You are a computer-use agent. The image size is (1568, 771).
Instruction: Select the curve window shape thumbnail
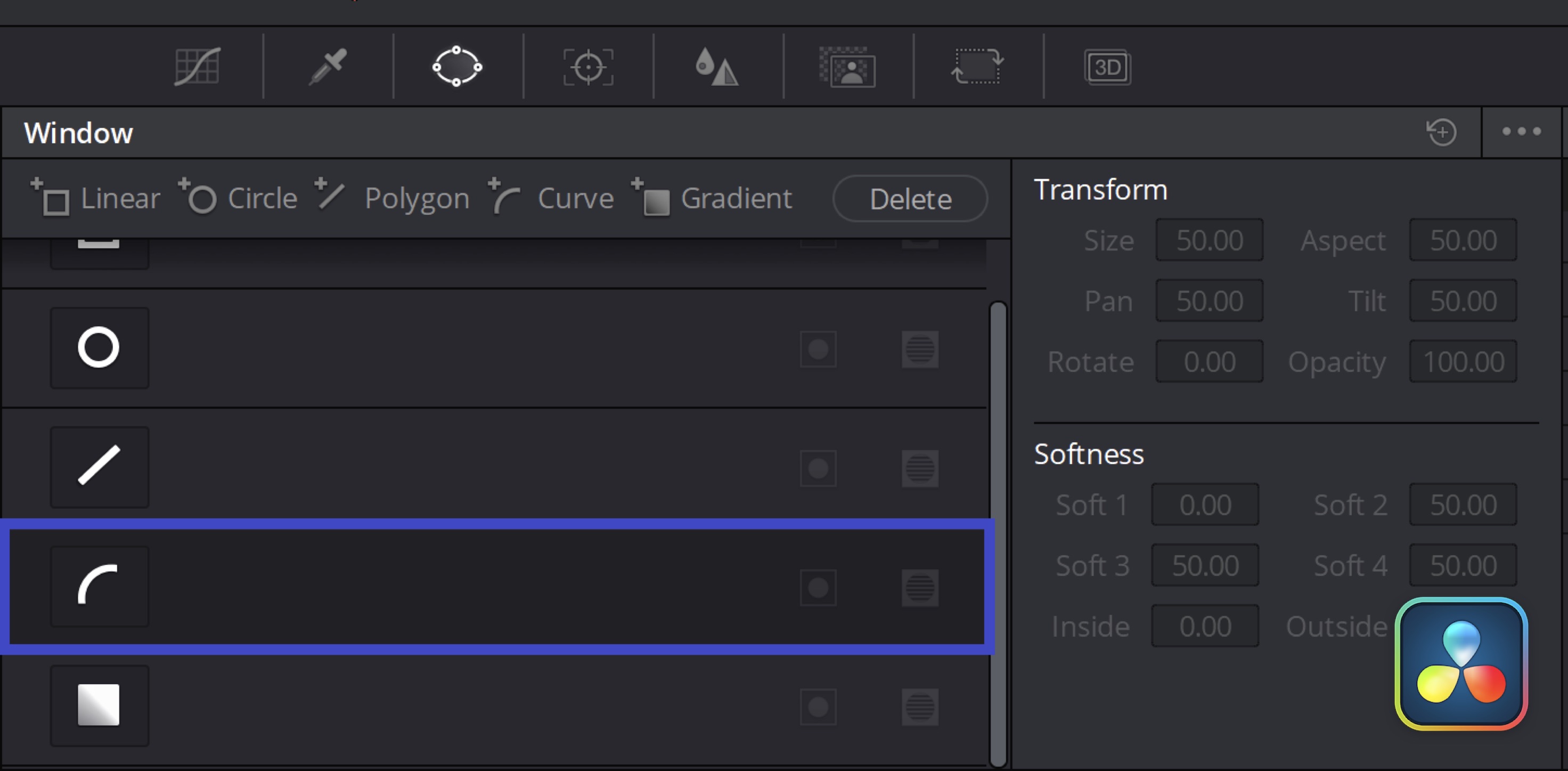point(99,587)
